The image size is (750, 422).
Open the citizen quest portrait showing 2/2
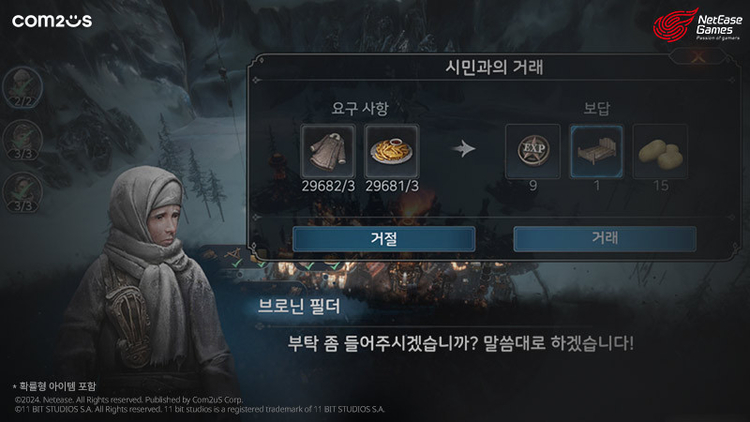[x=22, y=87]
